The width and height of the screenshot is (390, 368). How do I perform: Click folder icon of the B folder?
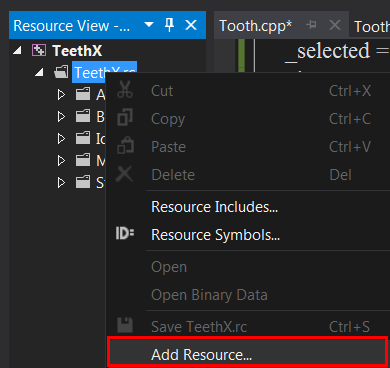click(83, 116)
